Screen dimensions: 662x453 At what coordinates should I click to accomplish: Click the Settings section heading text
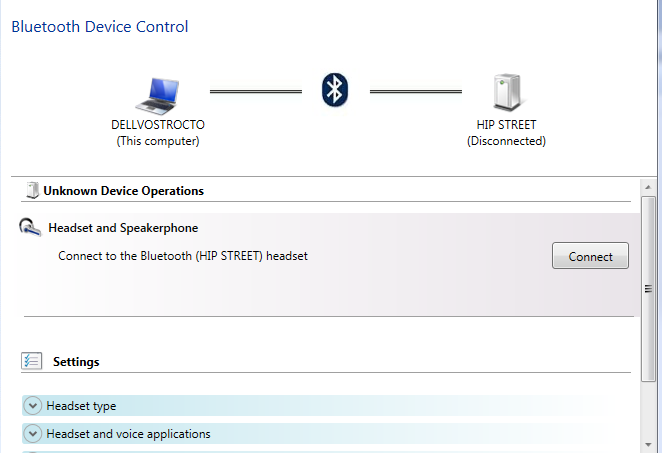76,362
